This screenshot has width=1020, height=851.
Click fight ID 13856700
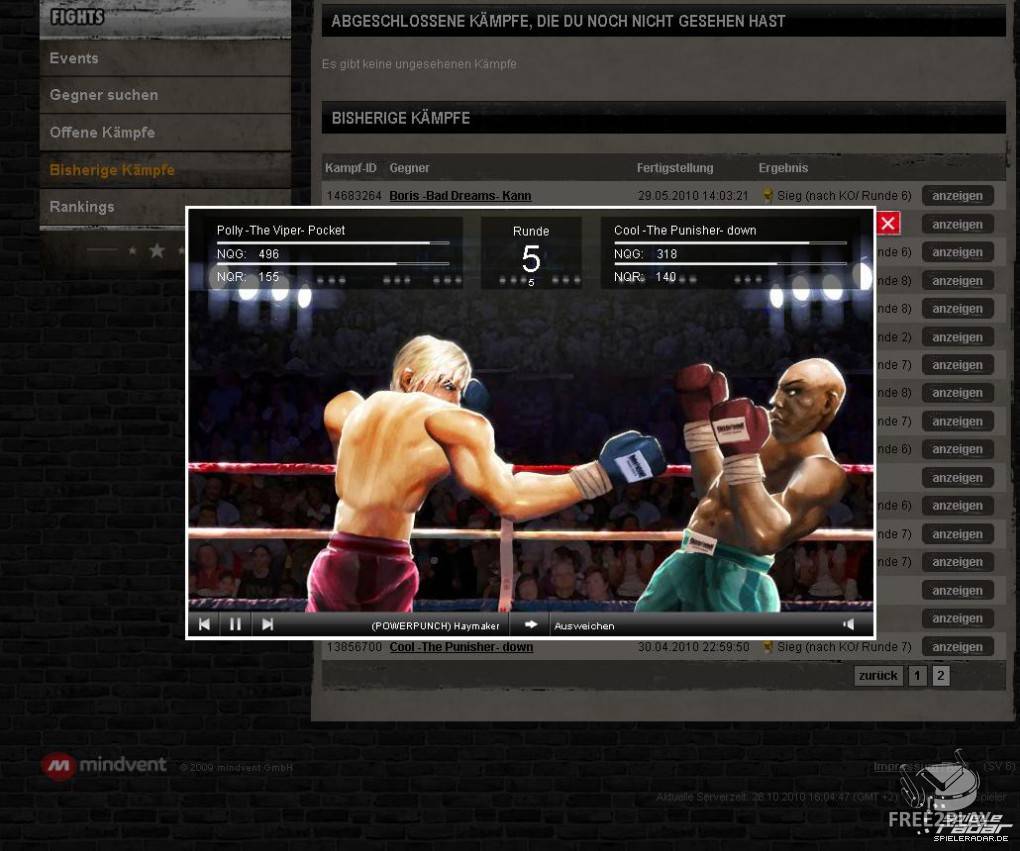pyautogui.click(x=354, y=647)
